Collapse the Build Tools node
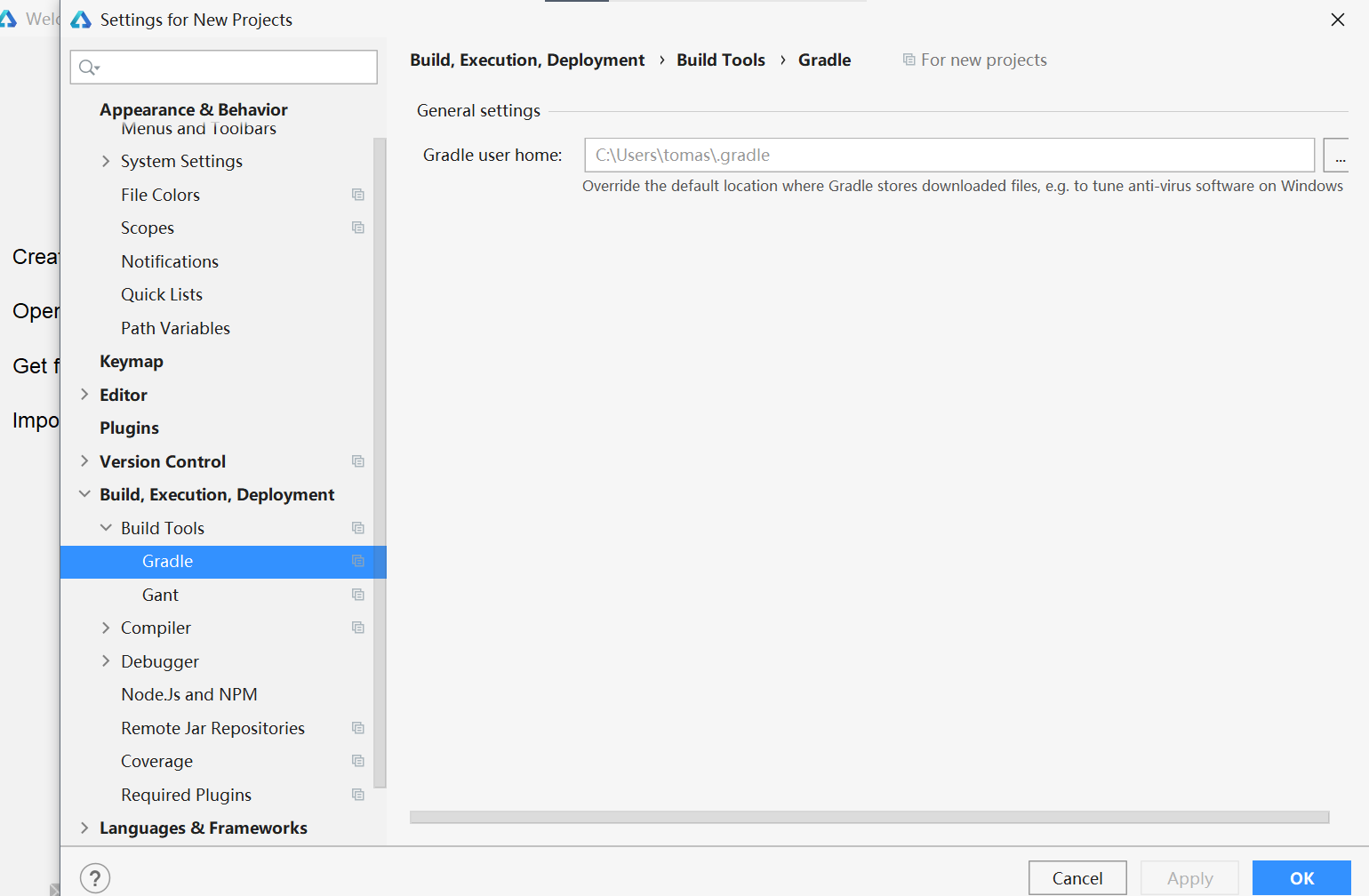Screen dimensions: 1369x896 (106, 528)
